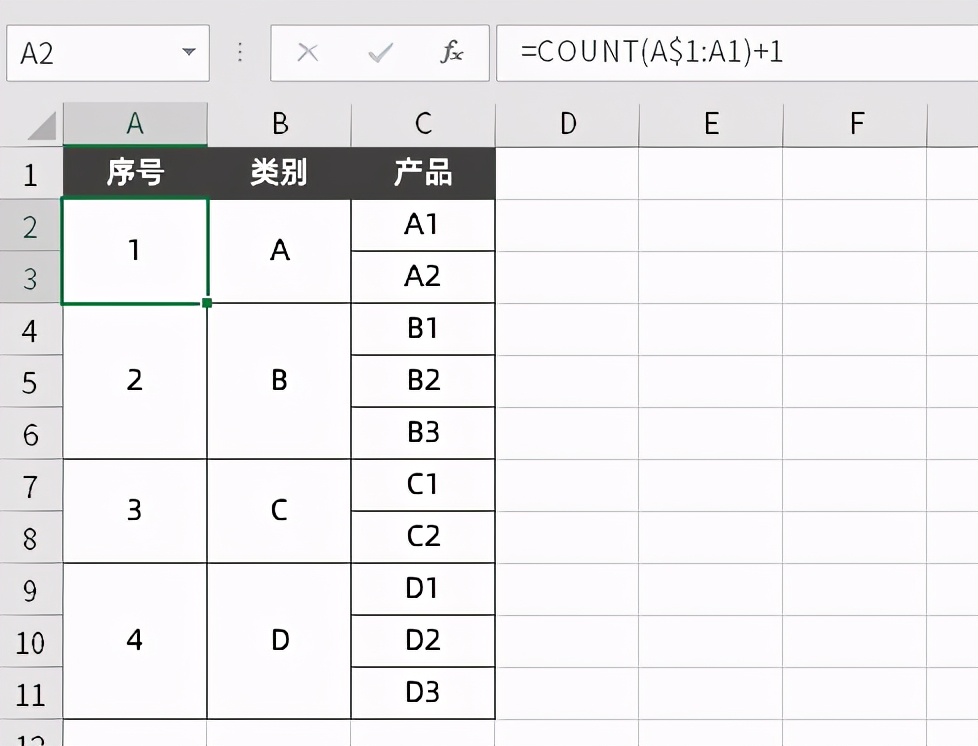The width and height of the screenshot is (978, 746).
Task: Select row 5 header
Action: coord(31,382)
